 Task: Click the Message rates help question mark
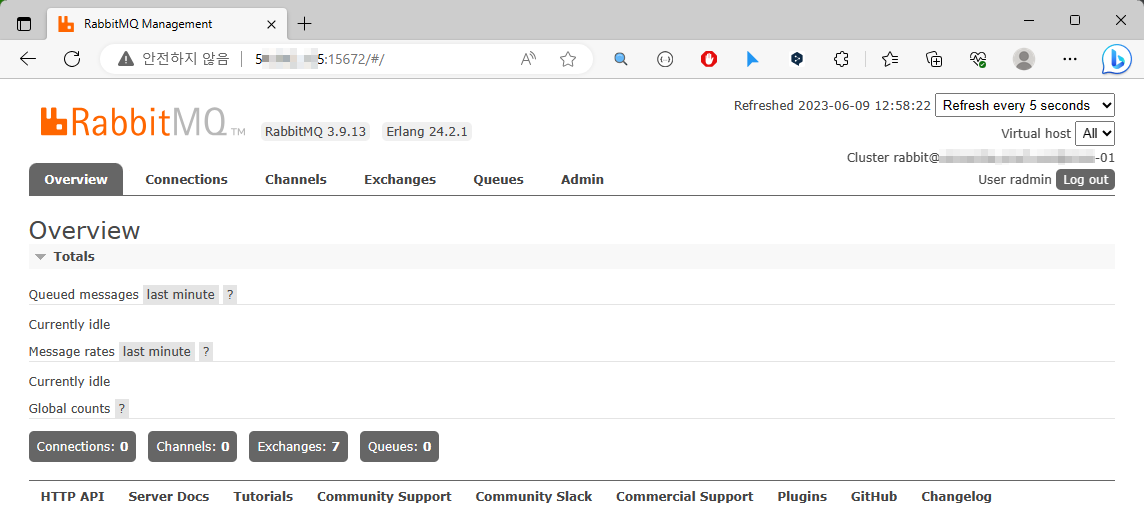[x=206, y=352]
